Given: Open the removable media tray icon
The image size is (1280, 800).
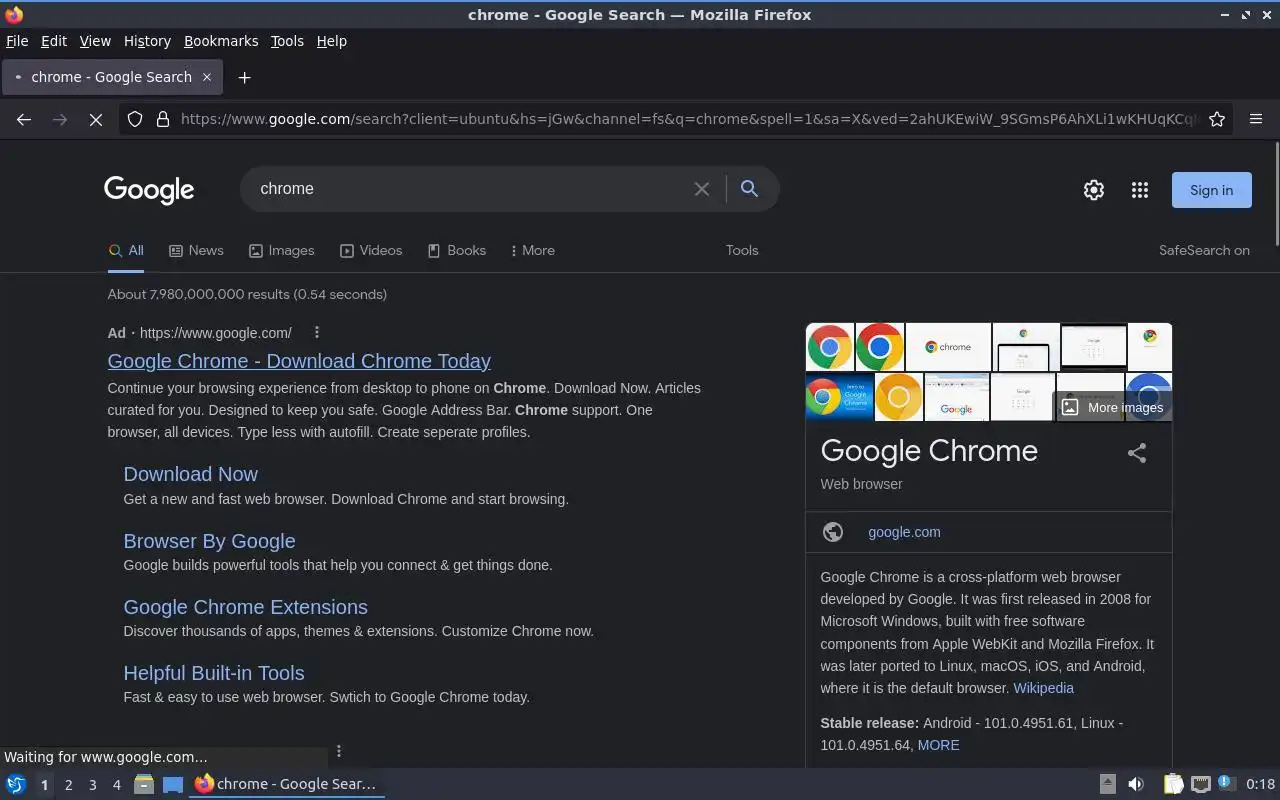Looking at the screenshot, I should point(1108,784).
